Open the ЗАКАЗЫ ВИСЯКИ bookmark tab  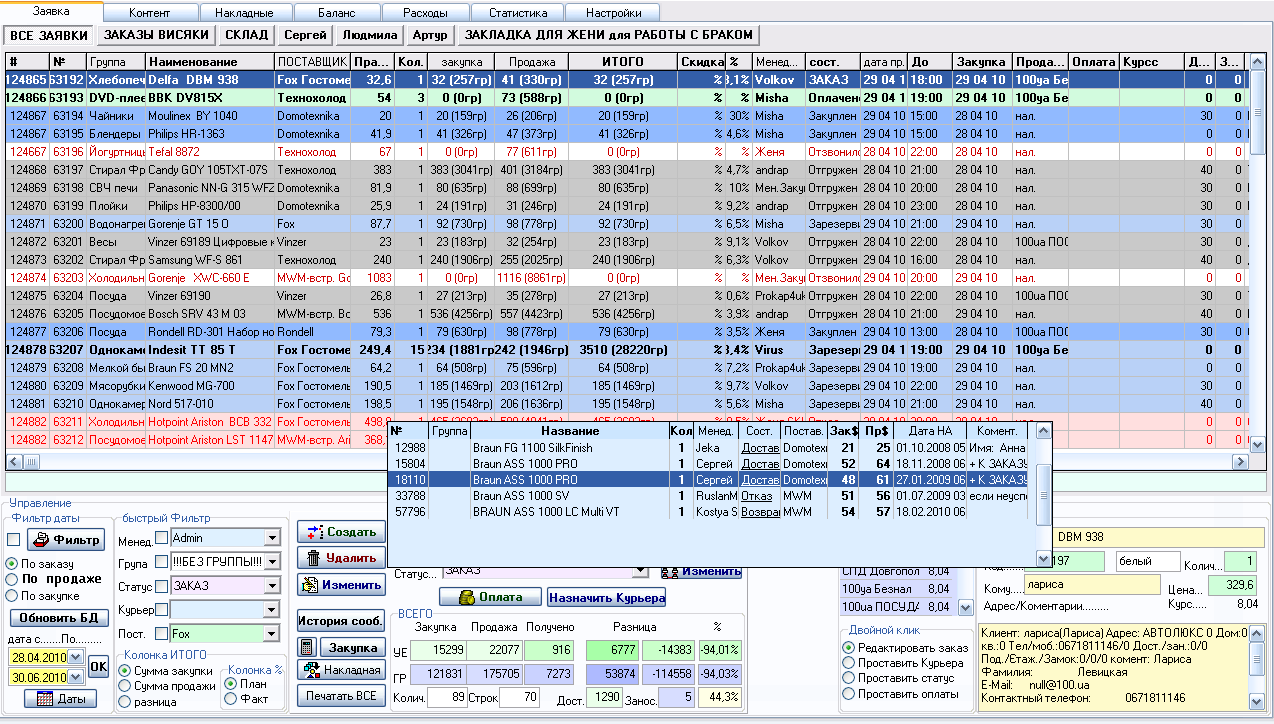tap(156, 35)
